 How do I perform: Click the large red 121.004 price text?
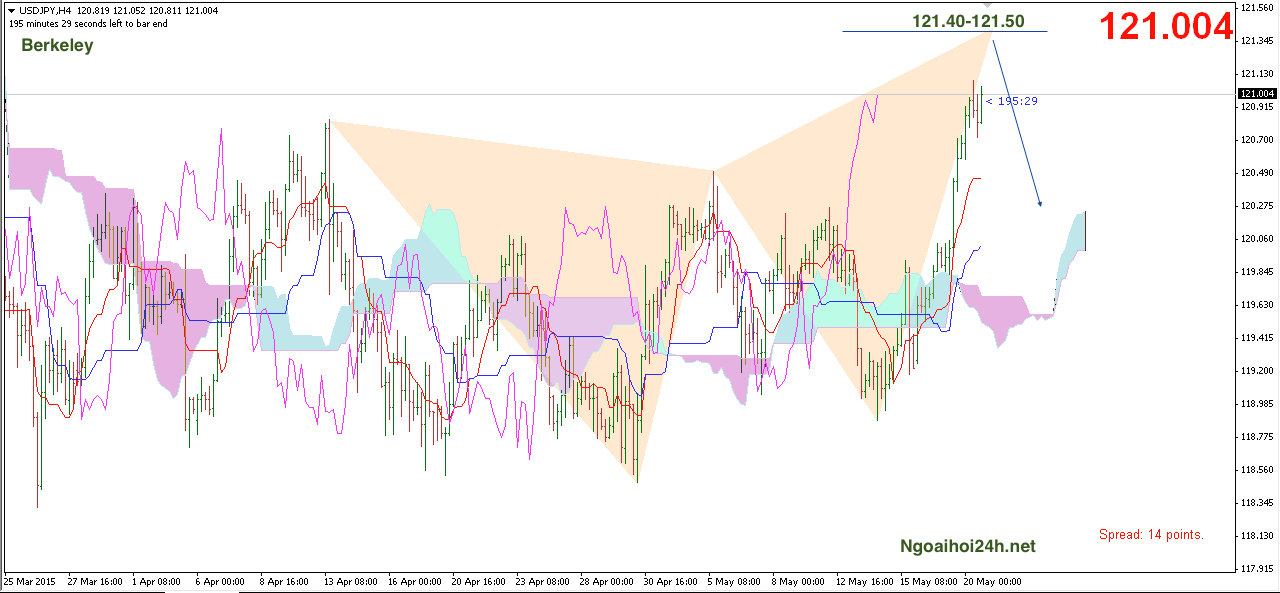[x=1167, y=28]
